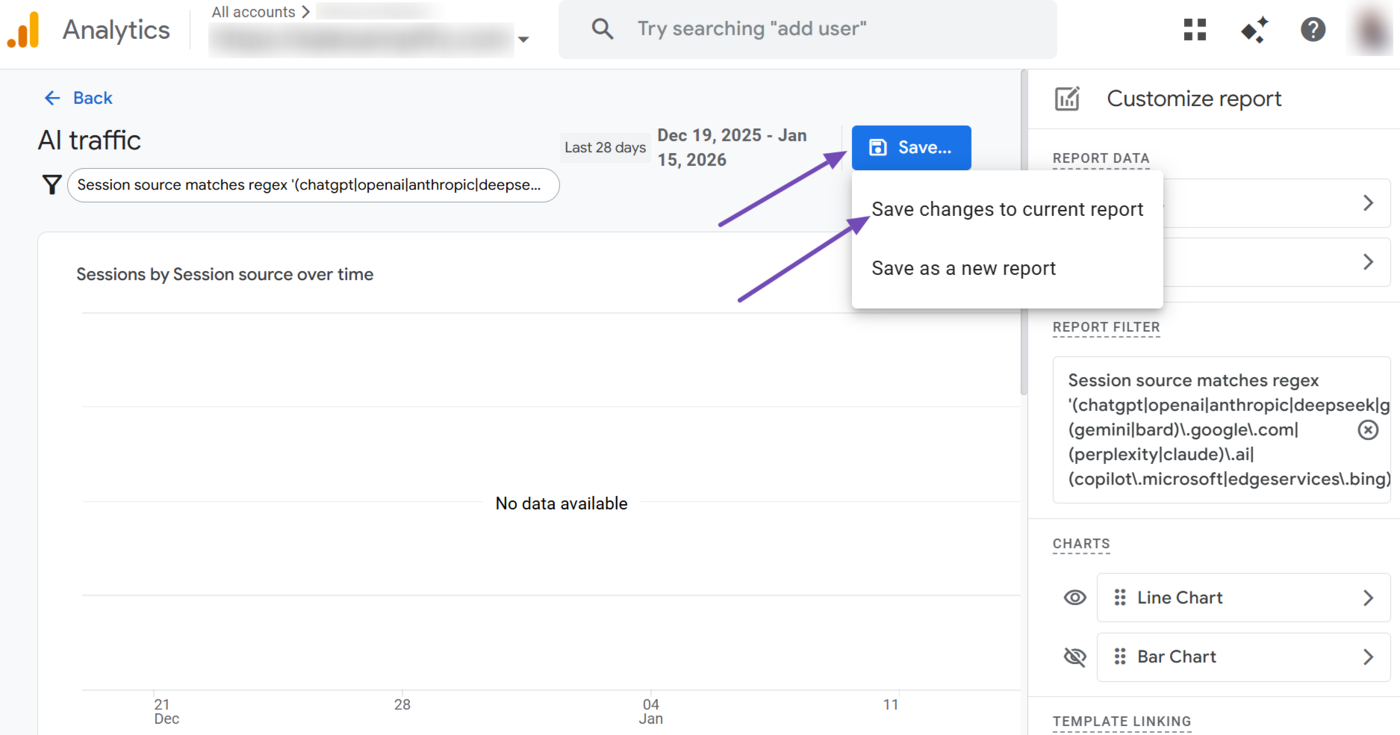Hide the Line Chart using its eye toggle

click(x=1074, y=597)
